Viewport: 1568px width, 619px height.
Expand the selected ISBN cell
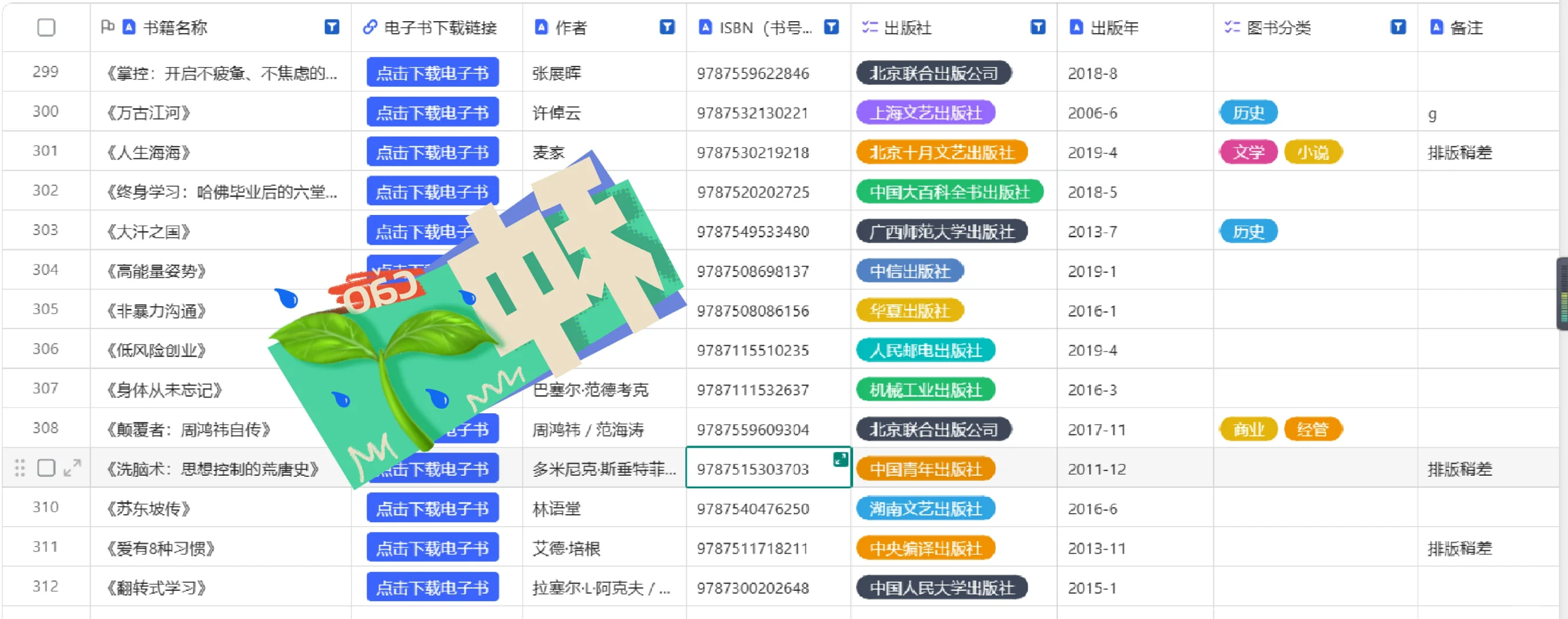[x=840, y=459]
